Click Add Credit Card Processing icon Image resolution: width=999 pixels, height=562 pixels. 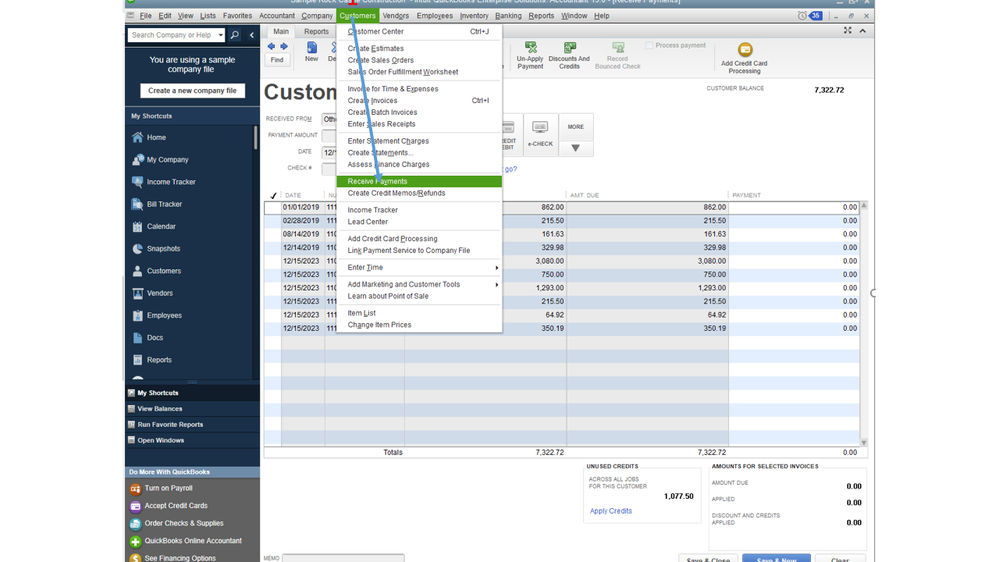[x=744, y=58]
